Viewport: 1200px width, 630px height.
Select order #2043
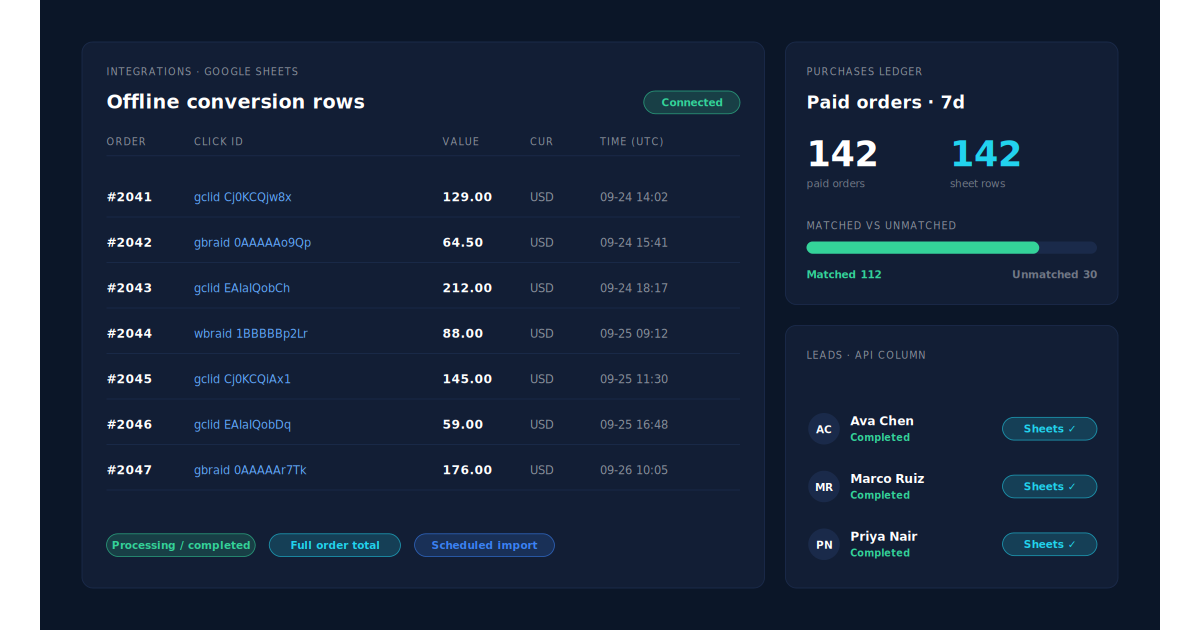tap(130, 288)
